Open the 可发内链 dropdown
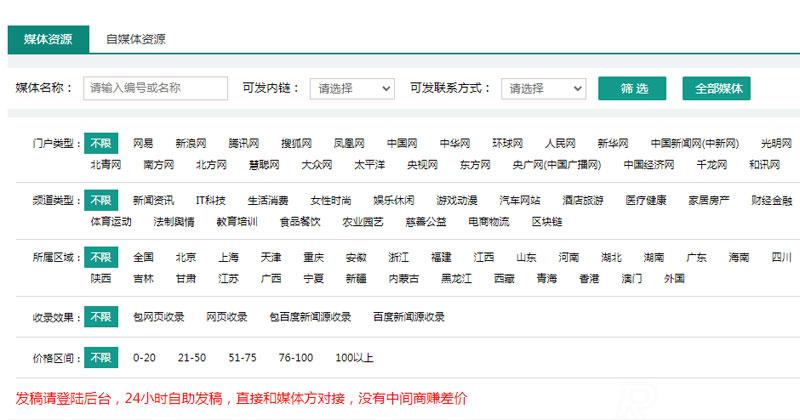Image resolution: width=800 pixels, height=420 pixels. coord(352,88)
